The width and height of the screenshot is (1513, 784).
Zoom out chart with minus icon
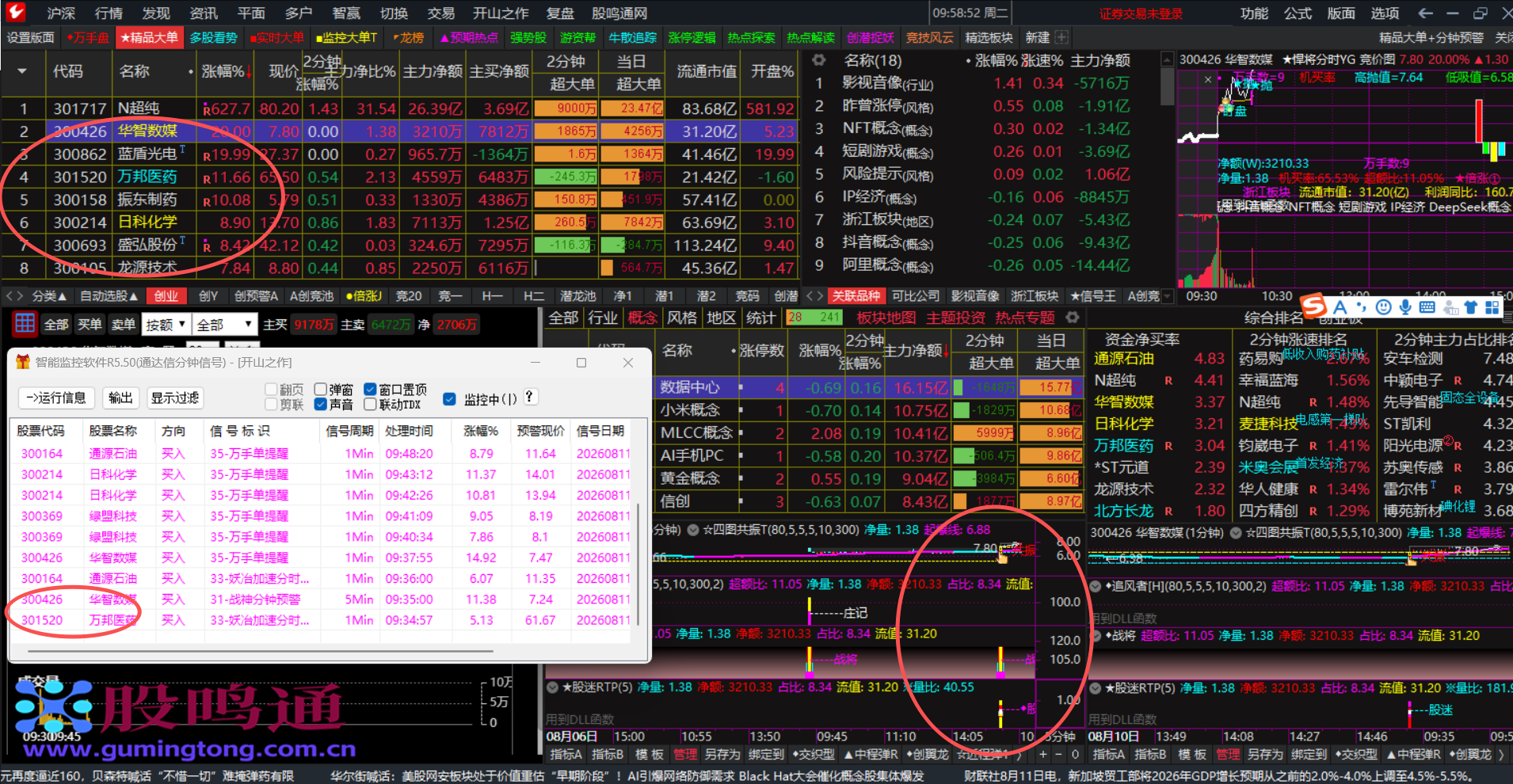click(x=1058, y=755)
